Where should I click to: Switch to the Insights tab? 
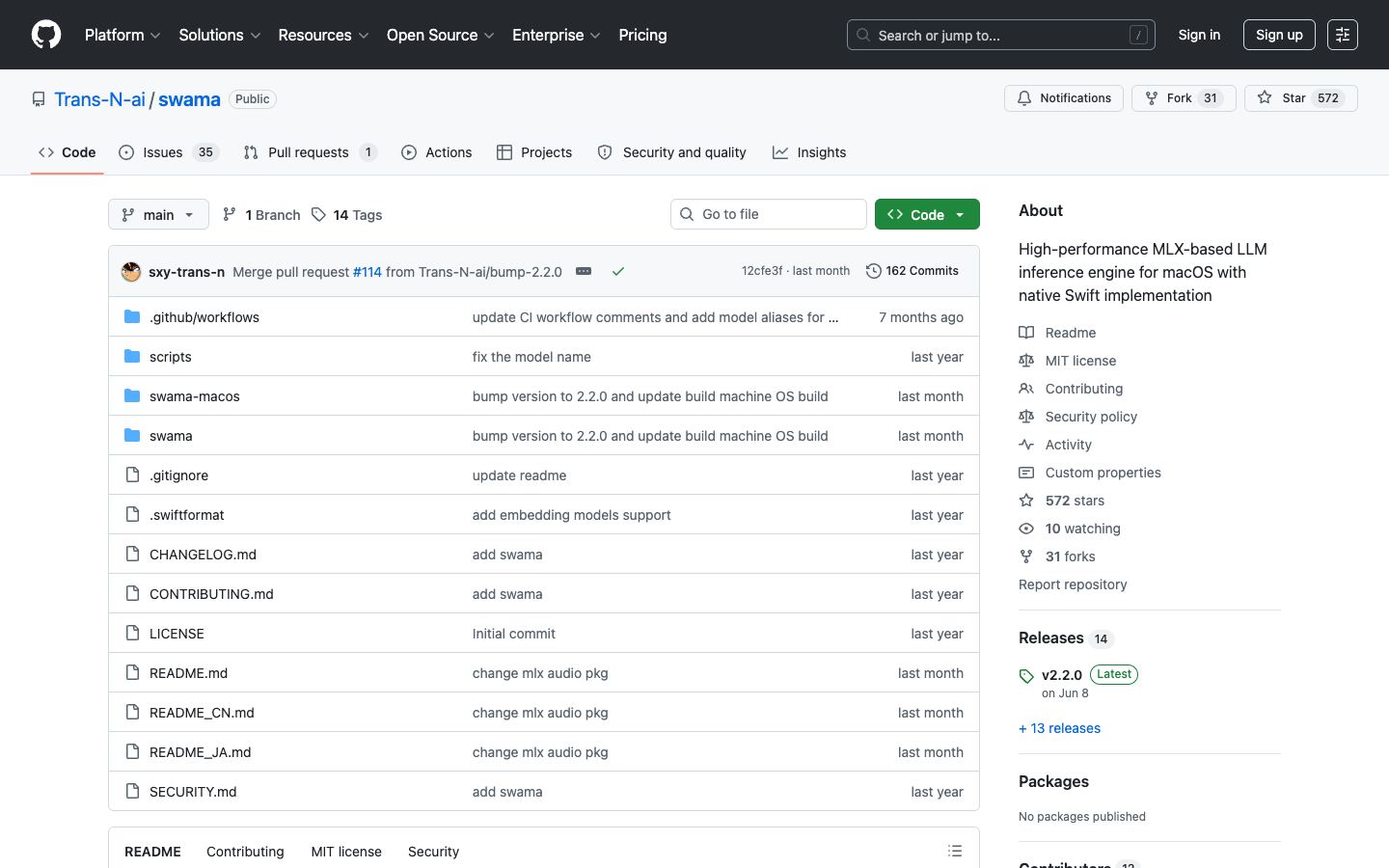coord(809,152)
